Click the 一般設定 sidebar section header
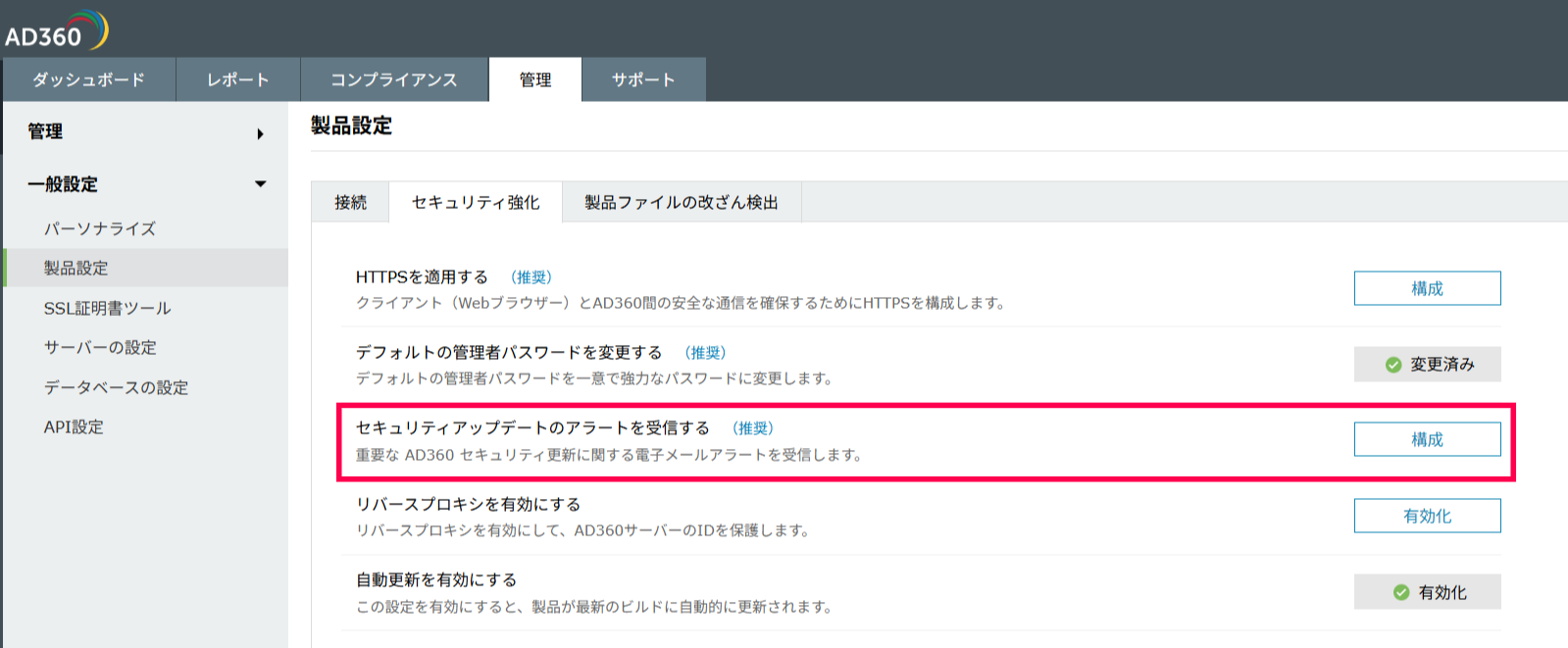This screenshot has height=648, width=1568. (x=63, y=184)
